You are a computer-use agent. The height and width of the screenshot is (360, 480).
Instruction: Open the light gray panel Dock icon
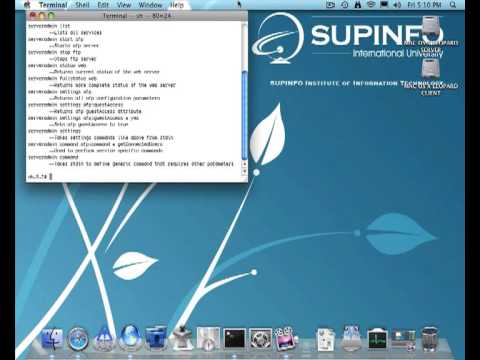click(208, 338)
